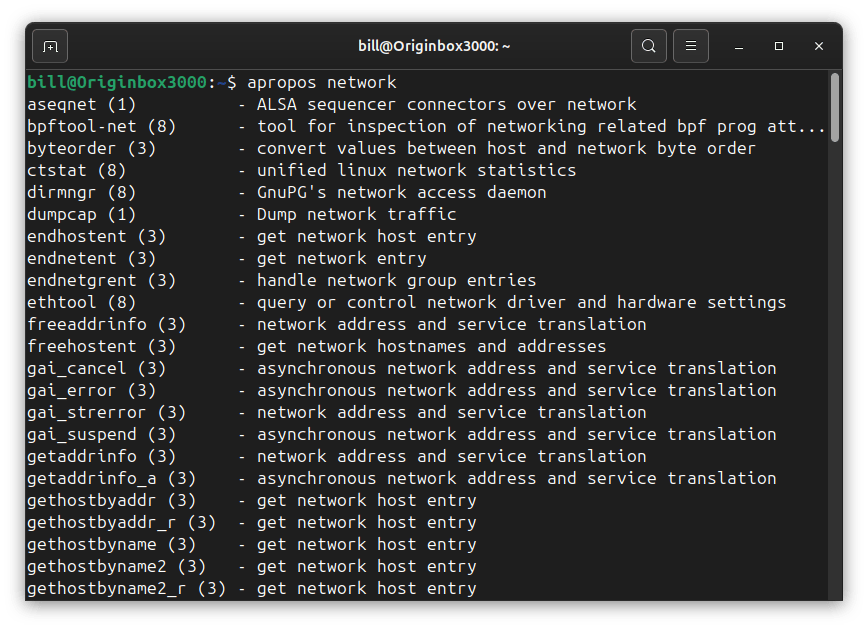Click the bill@Originbox3000 green prompt

[x=117, y=82]
